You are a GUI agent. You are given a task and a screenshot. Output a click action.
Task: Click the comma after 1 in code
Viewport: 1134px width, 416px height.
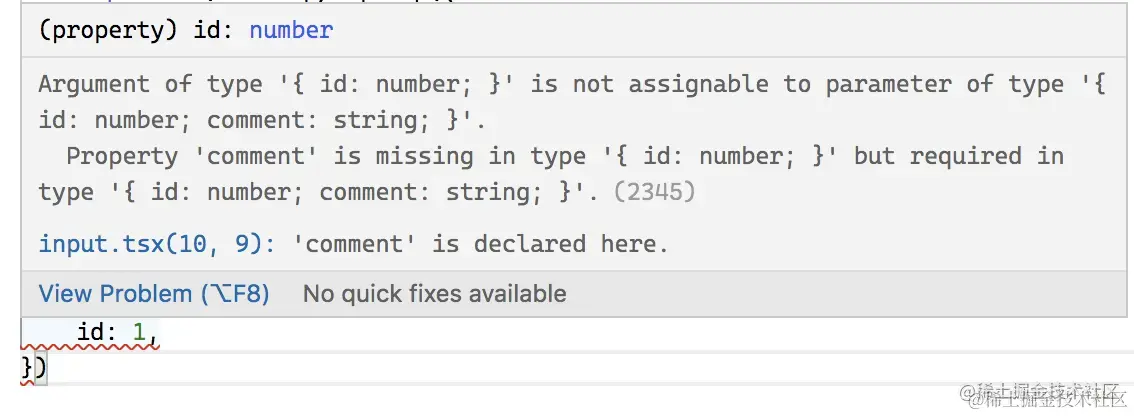point(154,333)
